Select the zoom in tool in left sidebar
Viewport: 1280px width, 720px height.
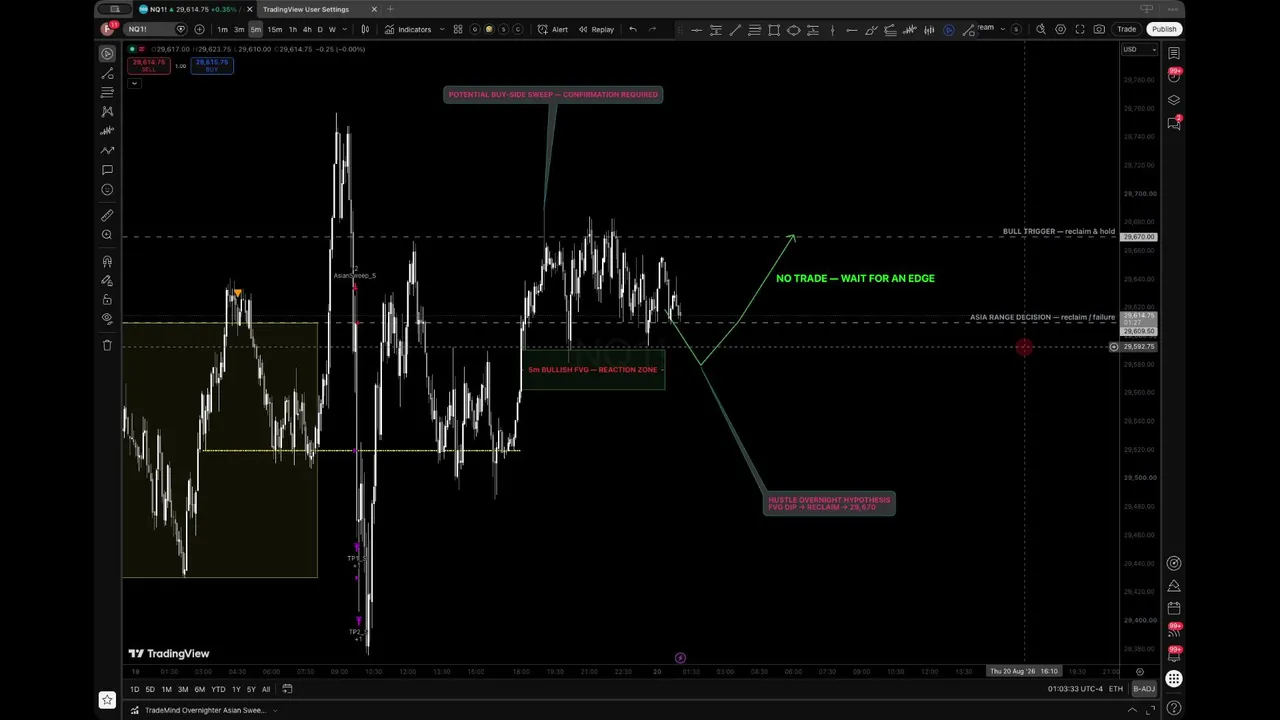pyautogui.click(x=107, y=235)
